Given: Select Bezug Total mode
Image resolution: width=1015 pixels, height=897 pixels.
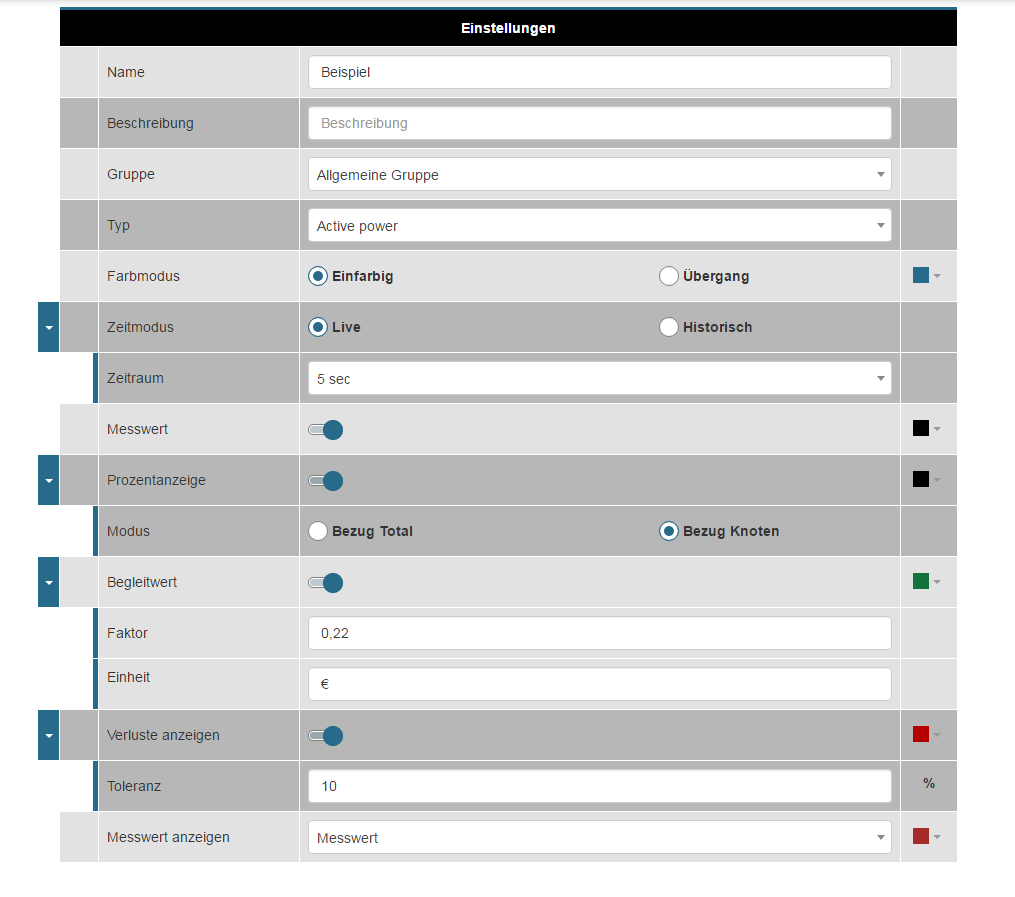Looking at the screenshot, I should [x=318, y=531].
